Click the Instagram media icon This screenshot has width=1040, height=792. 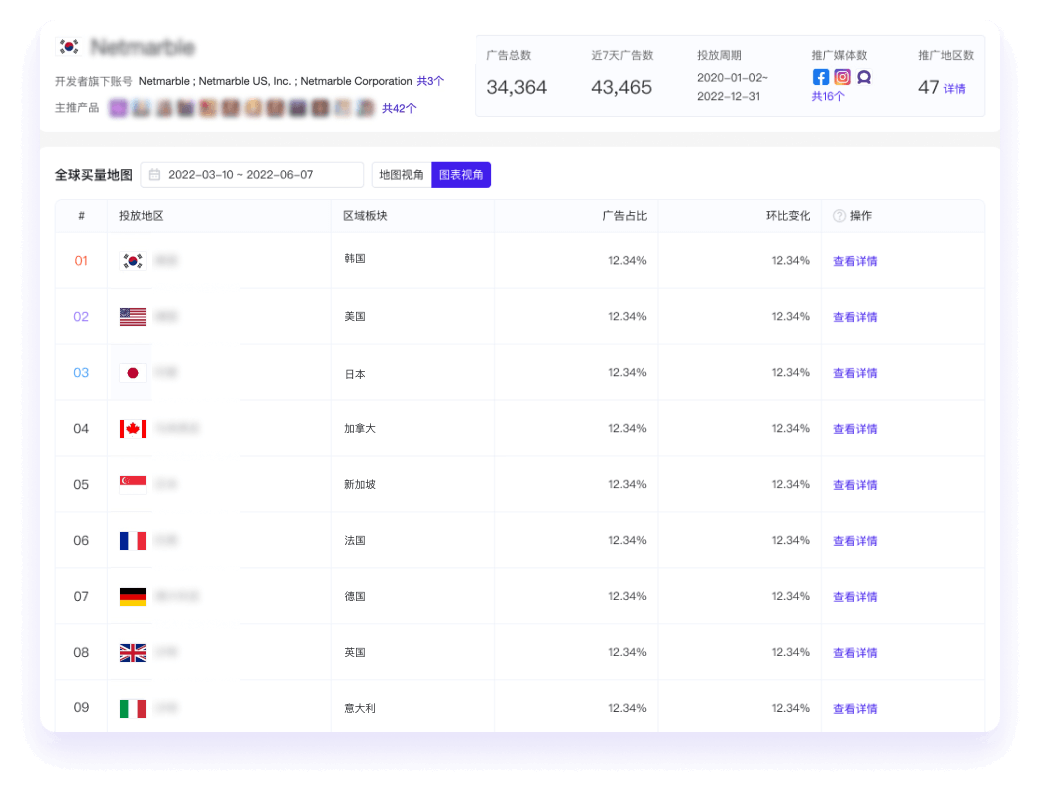842,77
